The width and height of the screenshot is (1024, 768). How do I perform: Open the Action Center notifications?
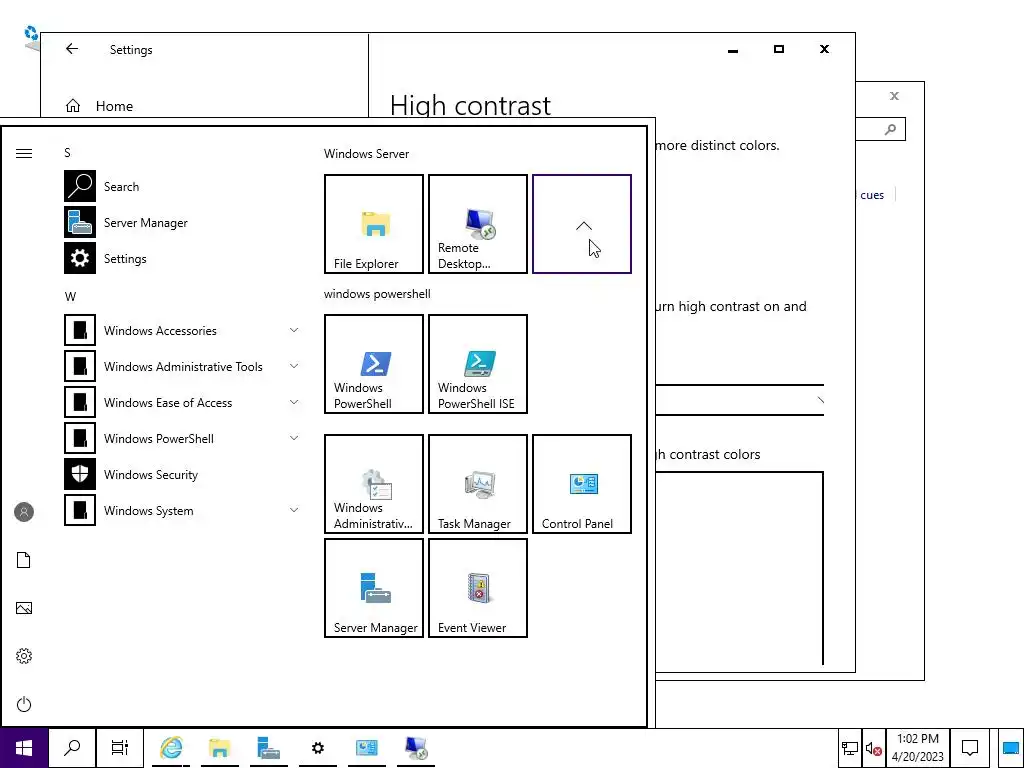point(970,748)
